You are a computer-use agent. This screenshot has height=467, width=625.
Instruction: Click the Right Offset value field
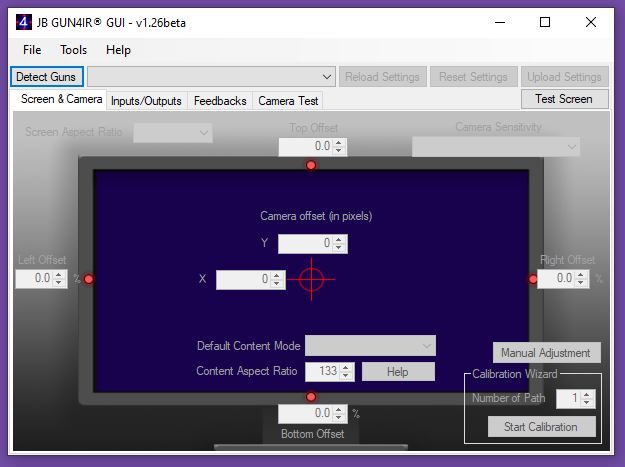(x=556, y=278)
